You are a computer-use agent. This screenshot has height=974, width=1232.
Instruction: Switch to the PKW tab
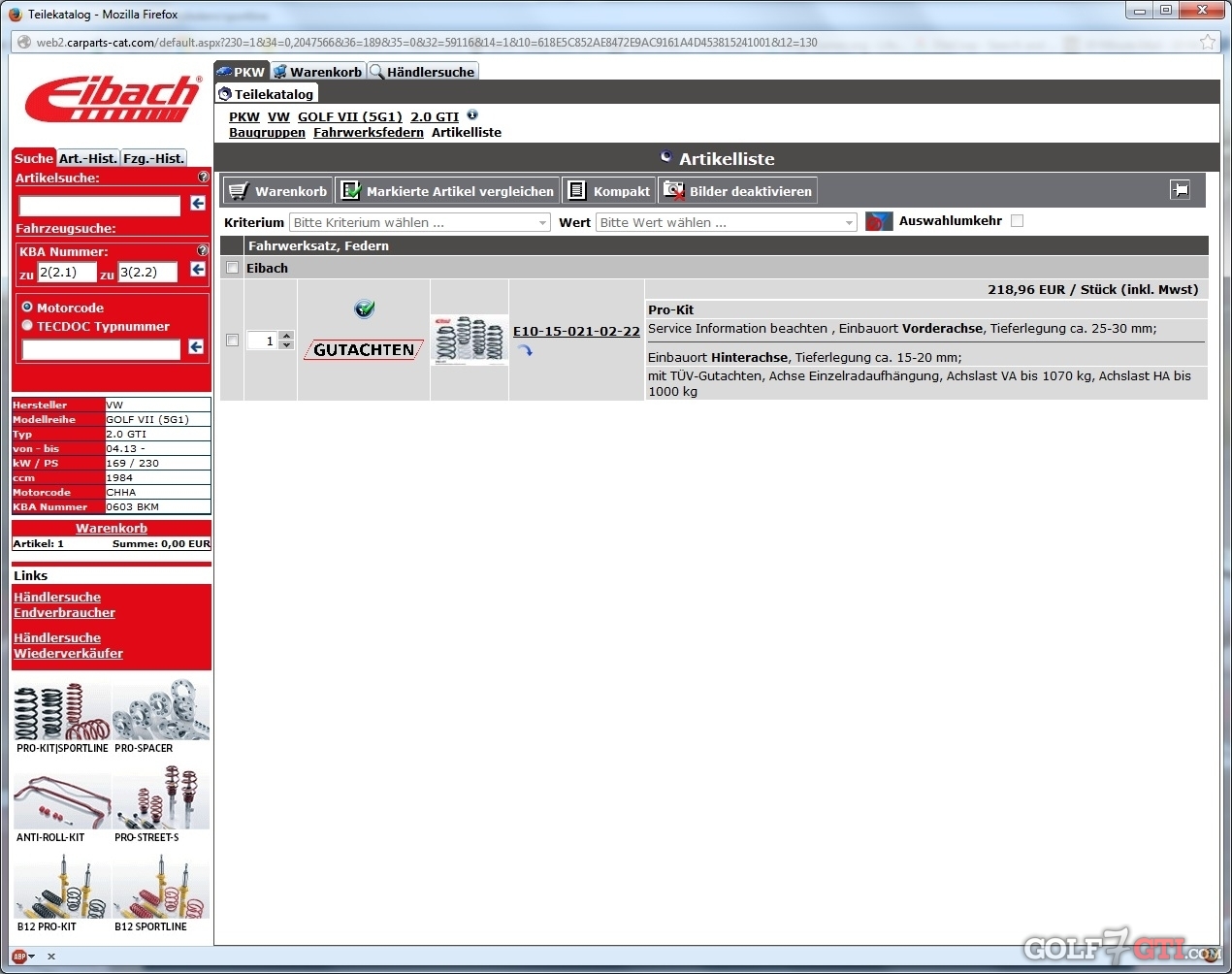coord(241,71)
